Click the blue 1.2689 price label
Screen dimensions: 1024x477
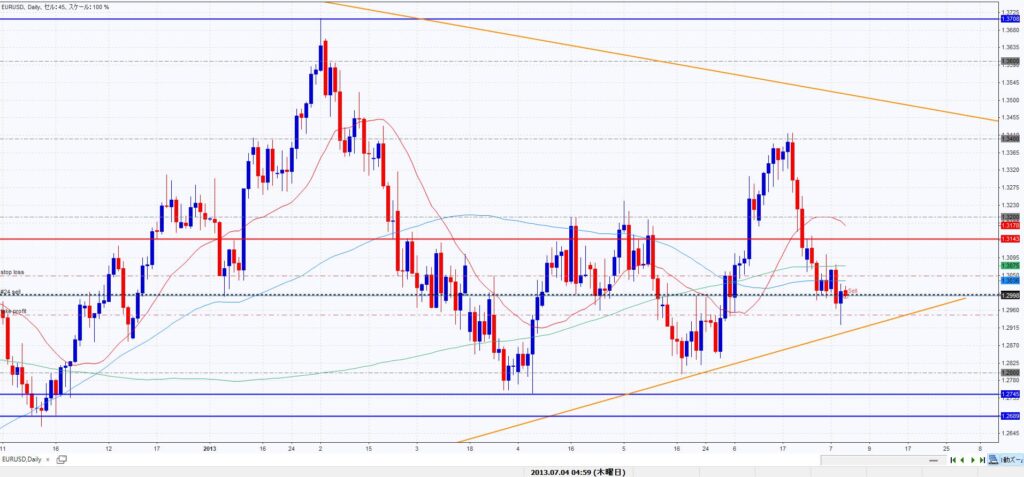coord(1010,415)
